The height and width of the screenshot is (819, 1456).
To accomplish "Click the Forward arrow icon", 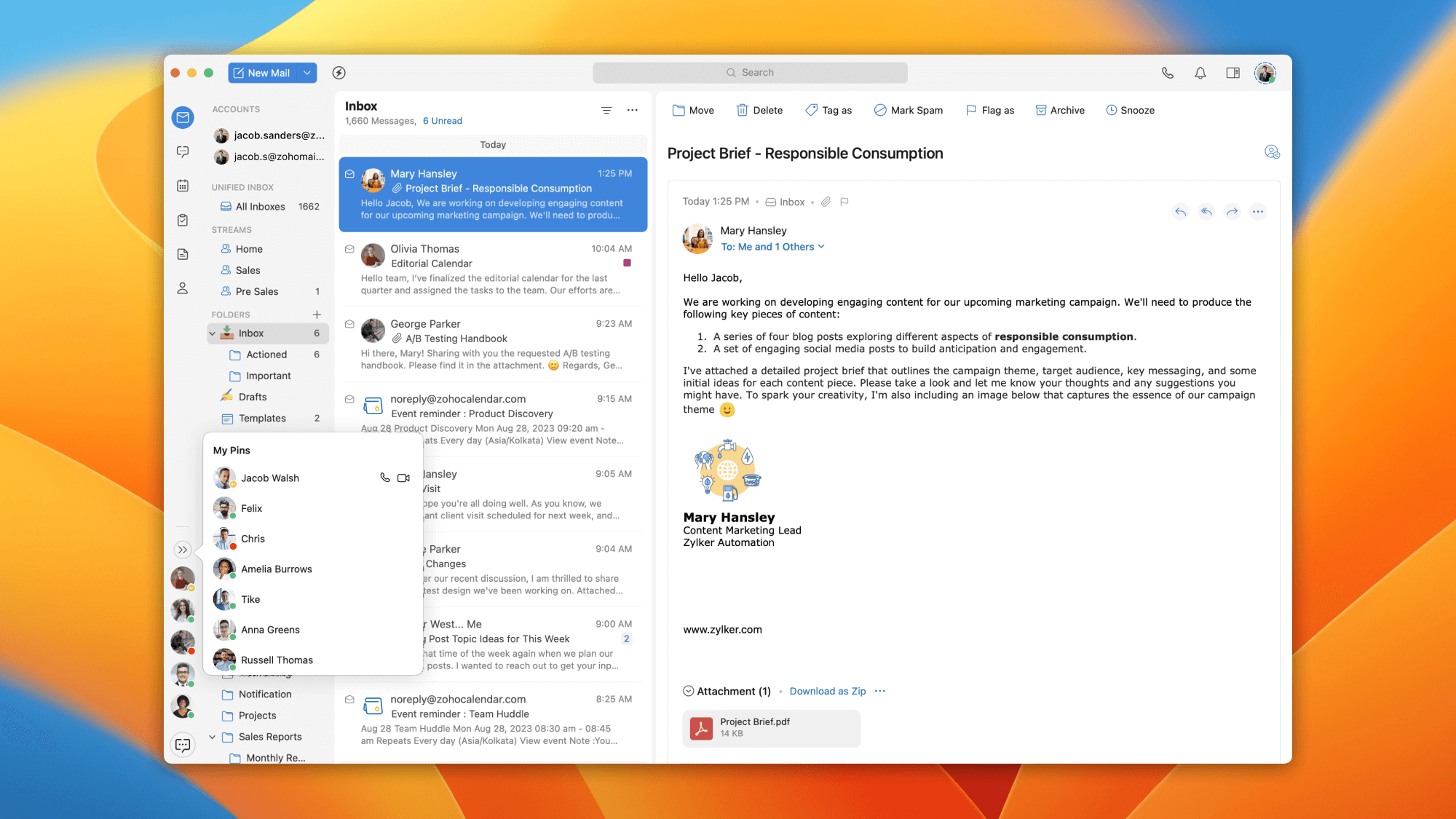I will coord(1232,212).
